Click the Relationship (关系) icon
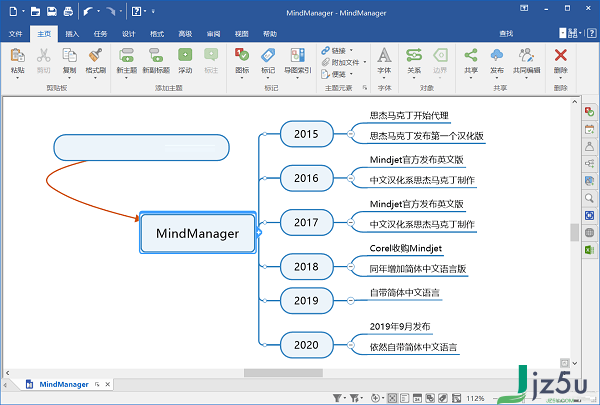The height and width of the screenshot is (405, 600). (414, 55)
